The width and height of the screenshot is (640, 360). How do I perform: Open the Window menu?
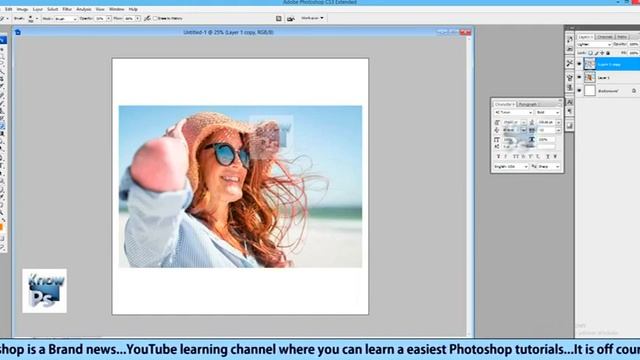coord(117,9)
